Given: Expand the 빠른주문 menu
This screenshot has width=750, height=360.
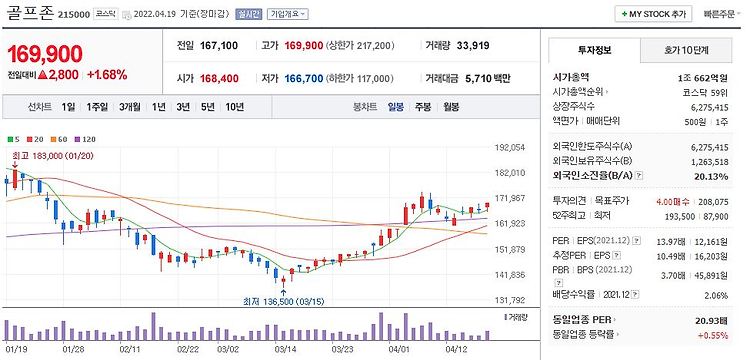Looking at the screenshot, I should [x=721, y=14].
